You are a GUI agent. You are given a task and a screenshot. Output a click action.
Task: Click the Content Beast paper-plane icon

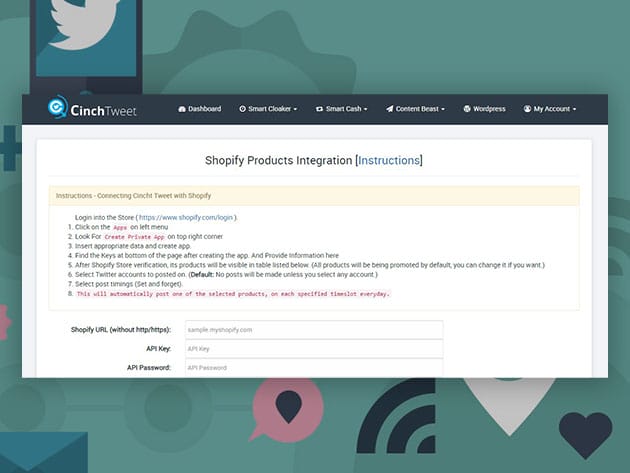click(x=390, y=109)
